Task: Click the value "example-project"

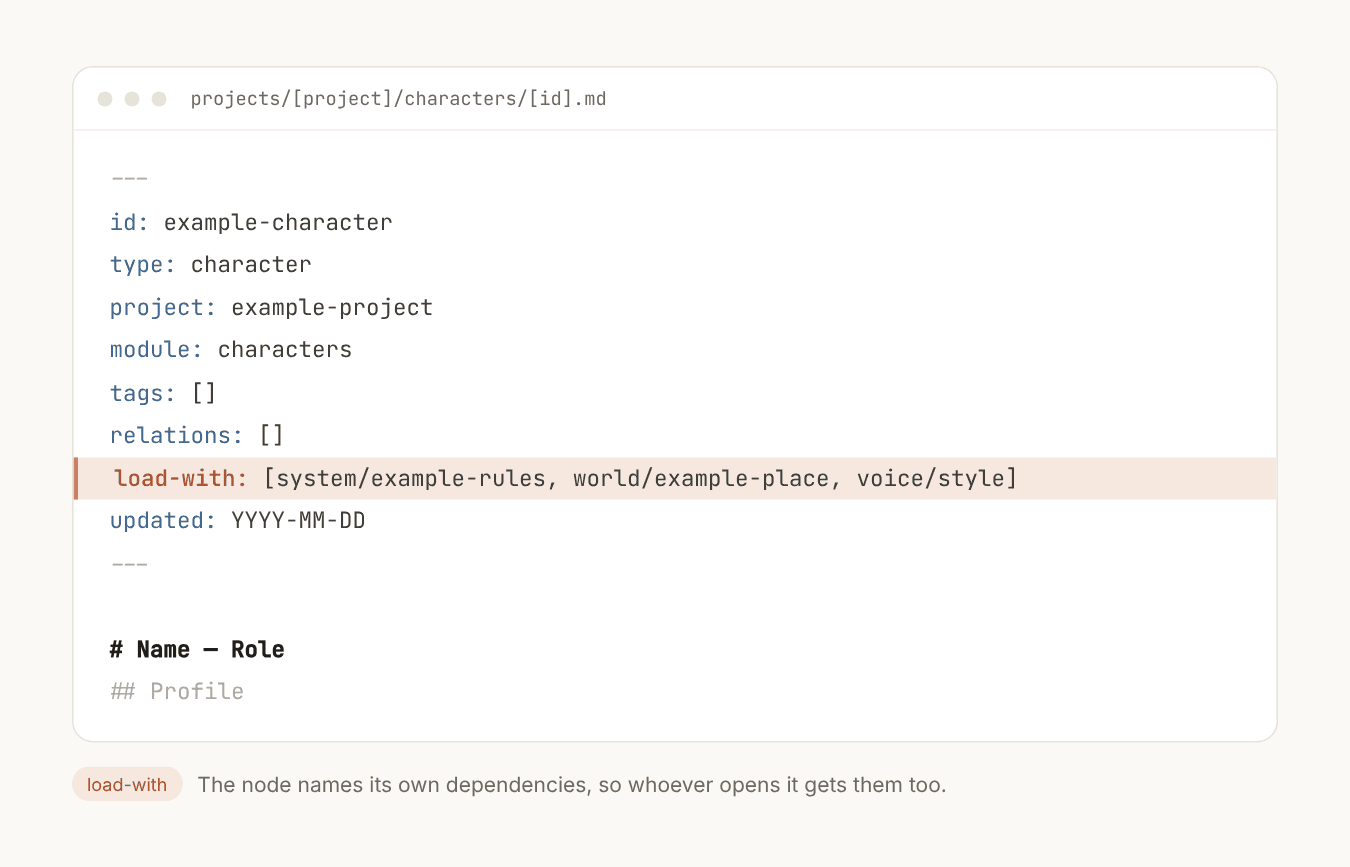Action: click(x=332, y=307)
